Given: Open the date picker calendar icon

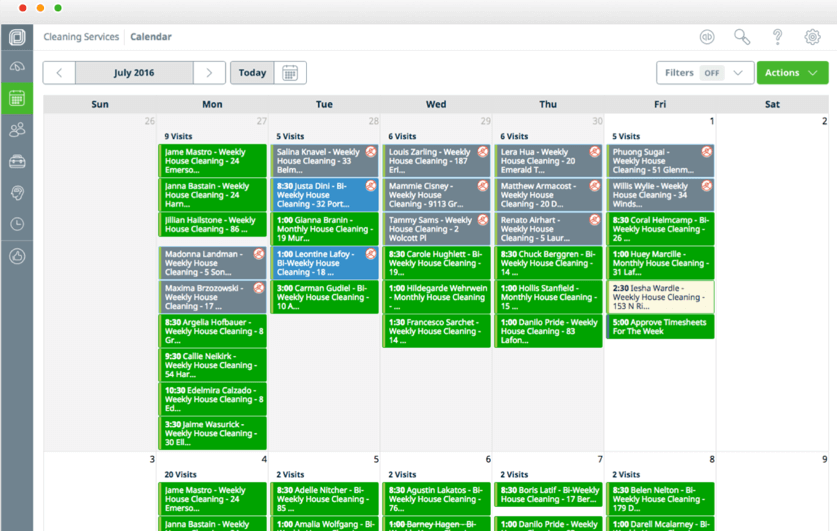Looking at the screenshot, I should point(290,73).
